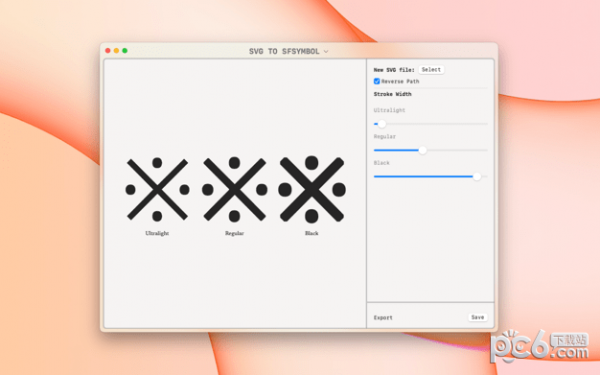This screenshot has width=600, height=375.
Task: Adjust the Black stroke width slider
Action: [477, 176]
